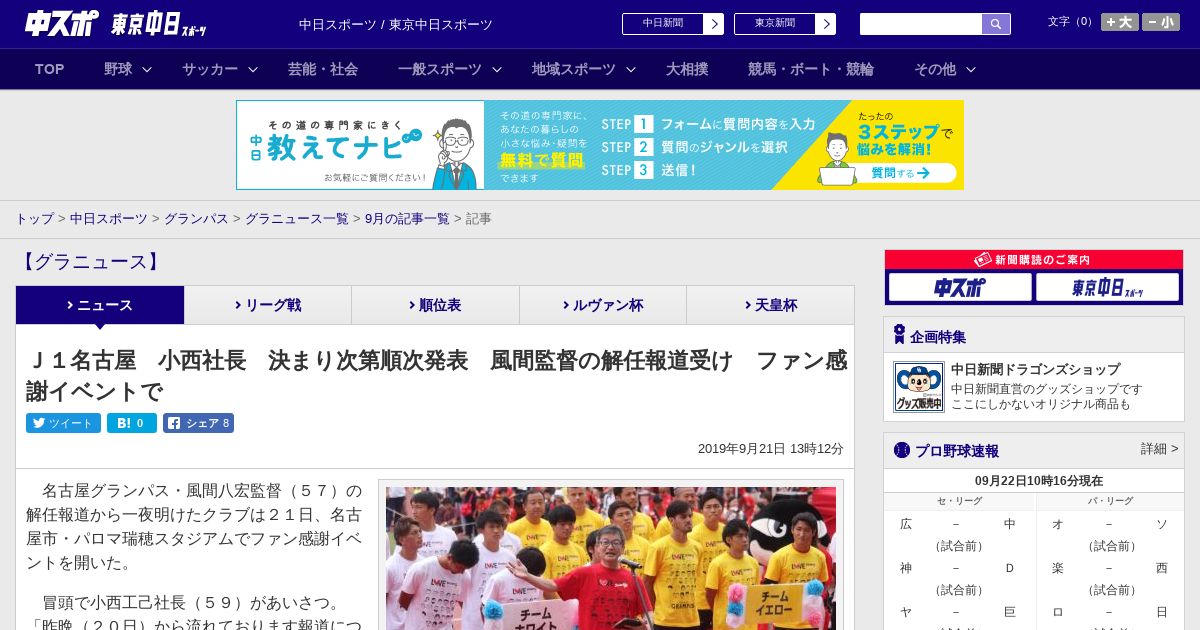Expand the 地域スポーツ dropdown chevron
This screenshot has height=630, width=1200.
pyautogui.click(x=630, y=69)
